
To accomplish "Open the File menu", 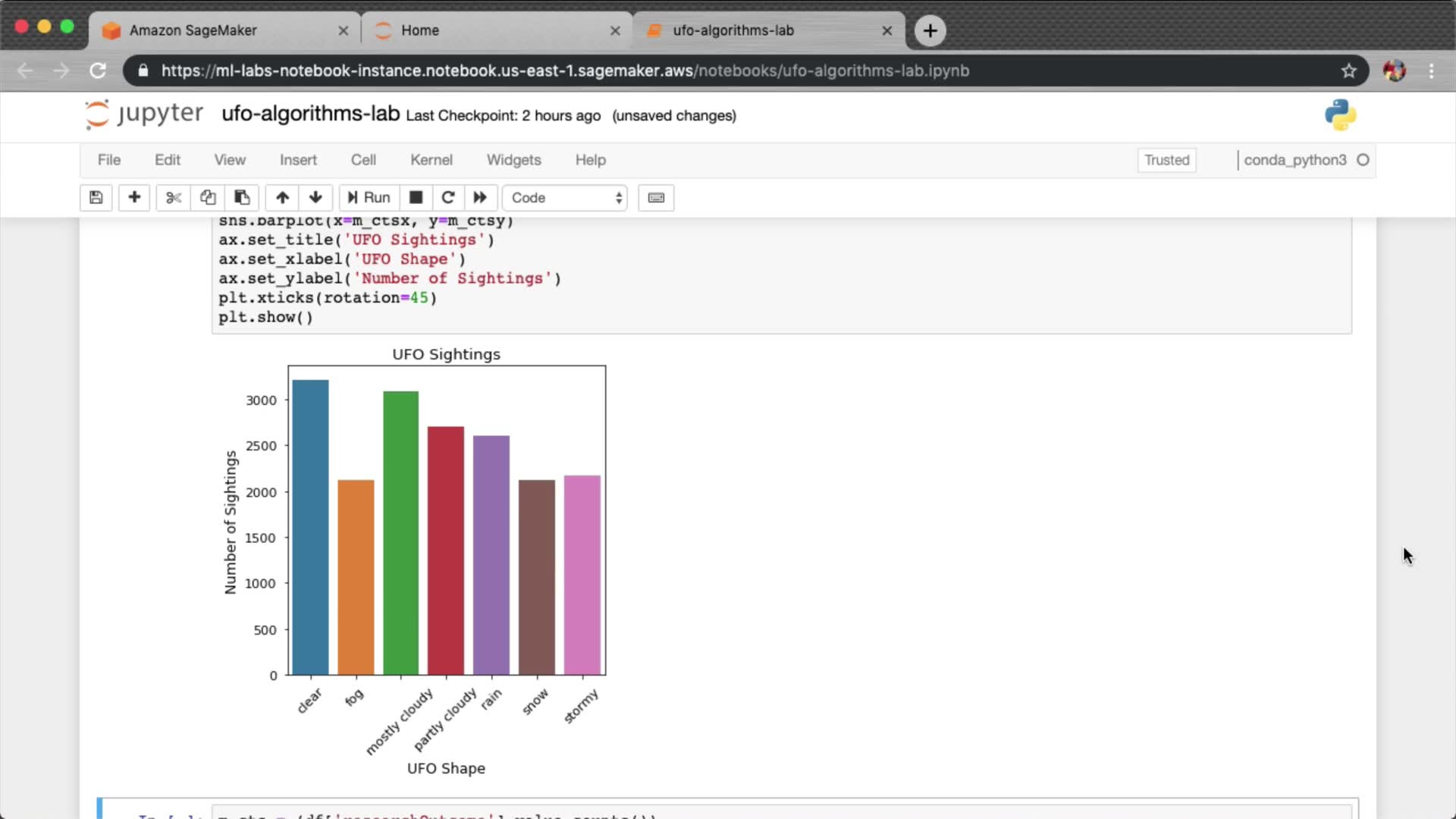I will point(108,160).
